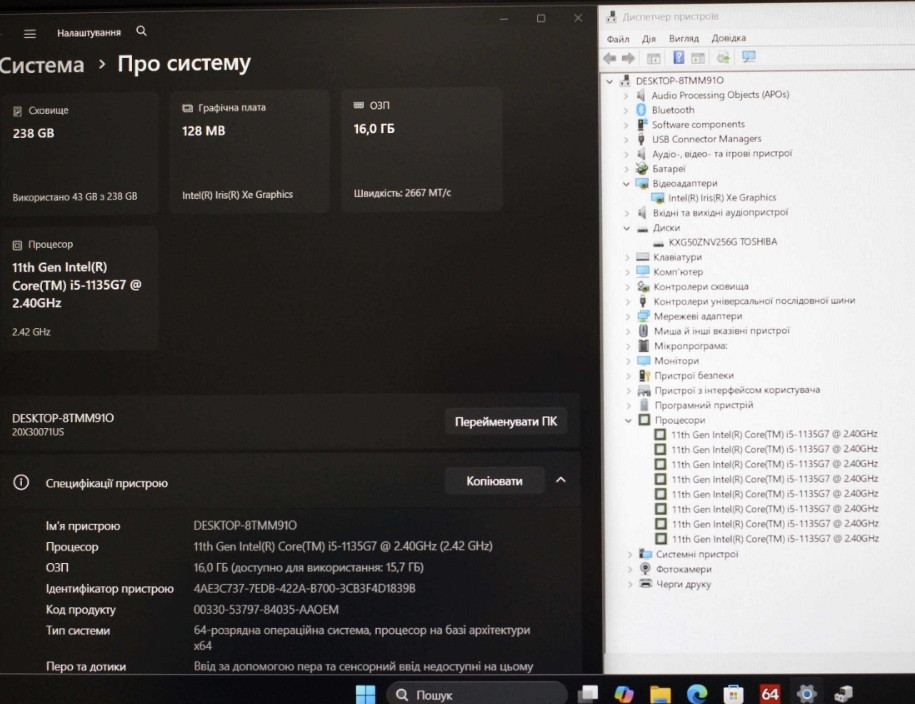
Task: Click the scan for hardware changes monitor icon
Action: [x=748, y=58]
